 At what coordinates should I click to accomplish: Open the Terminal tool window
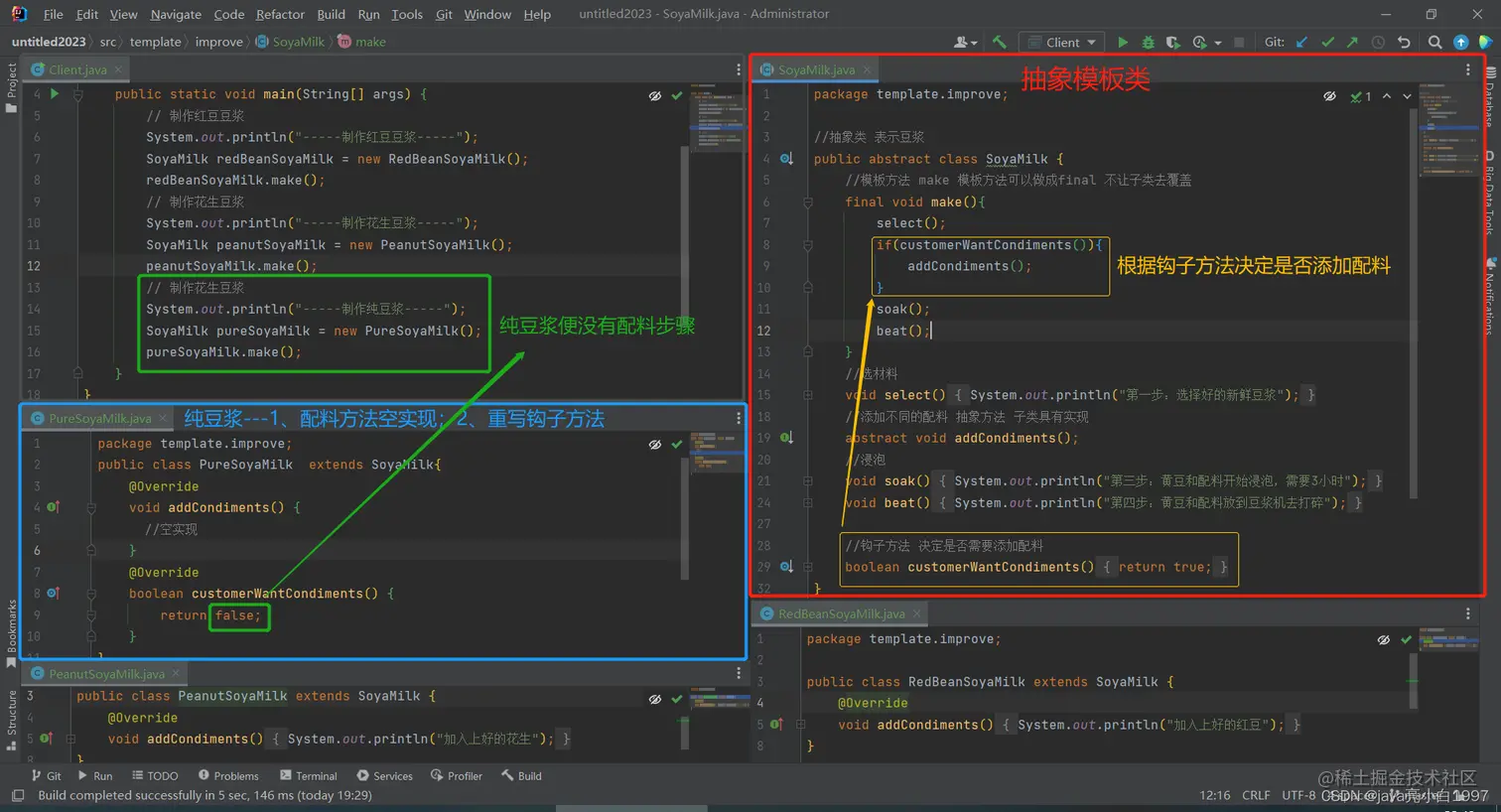coord(309,776)
